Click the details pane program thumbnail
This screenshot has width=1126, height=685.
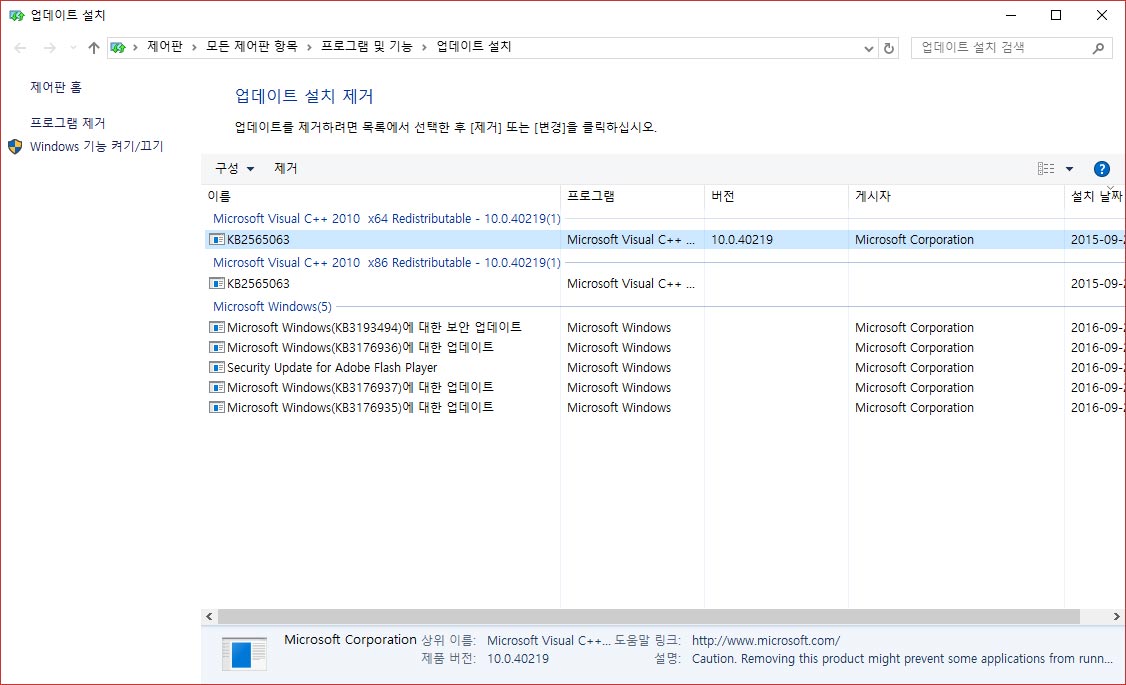(x=244, y=653)
